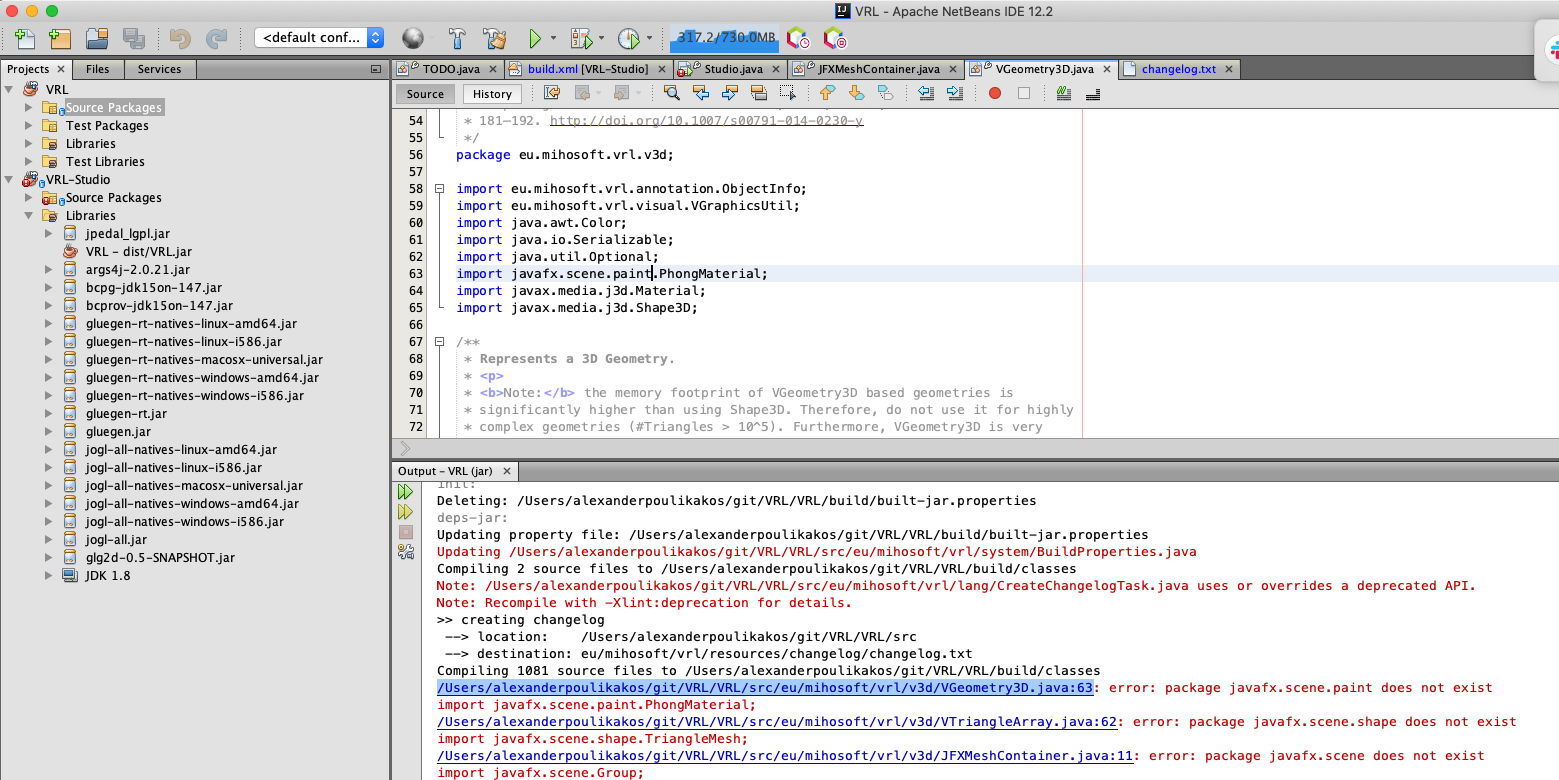Click the first profiler snapshot icon beside memory bar
1559x780 pixels.
tap(796, 38)
